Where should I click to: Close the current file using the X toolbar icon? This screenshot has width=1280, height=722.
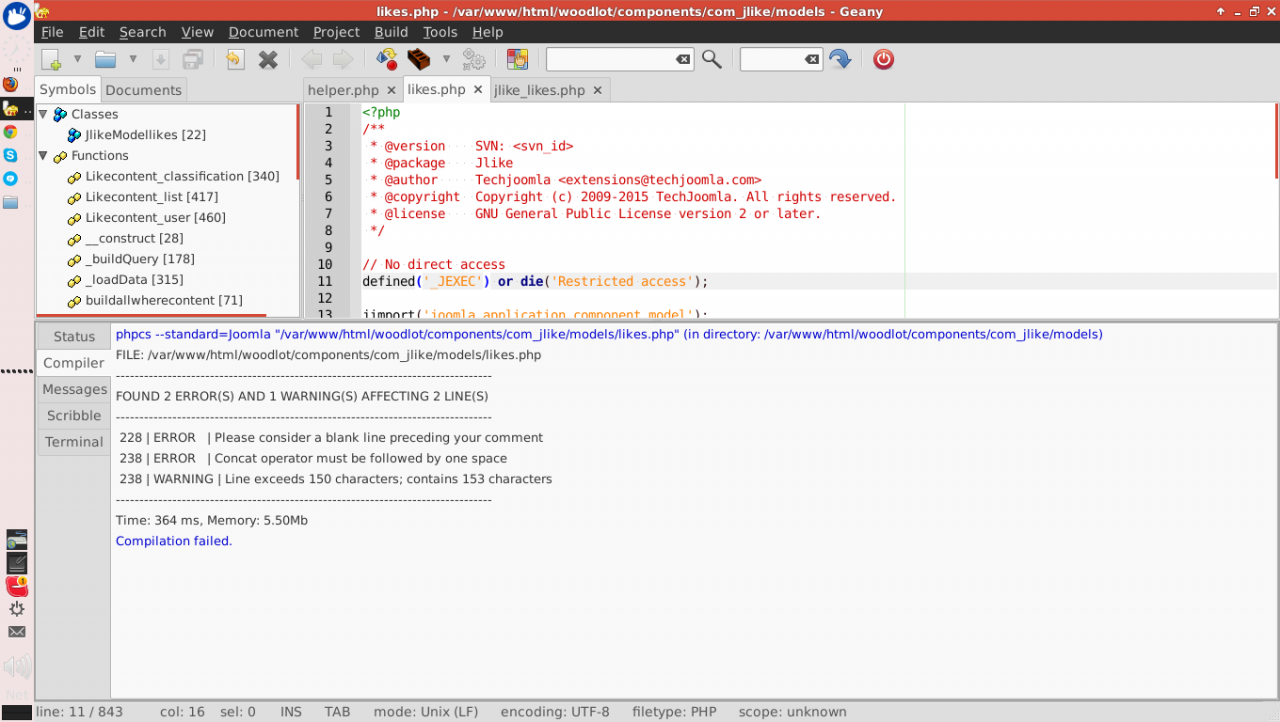coord(268,59)
